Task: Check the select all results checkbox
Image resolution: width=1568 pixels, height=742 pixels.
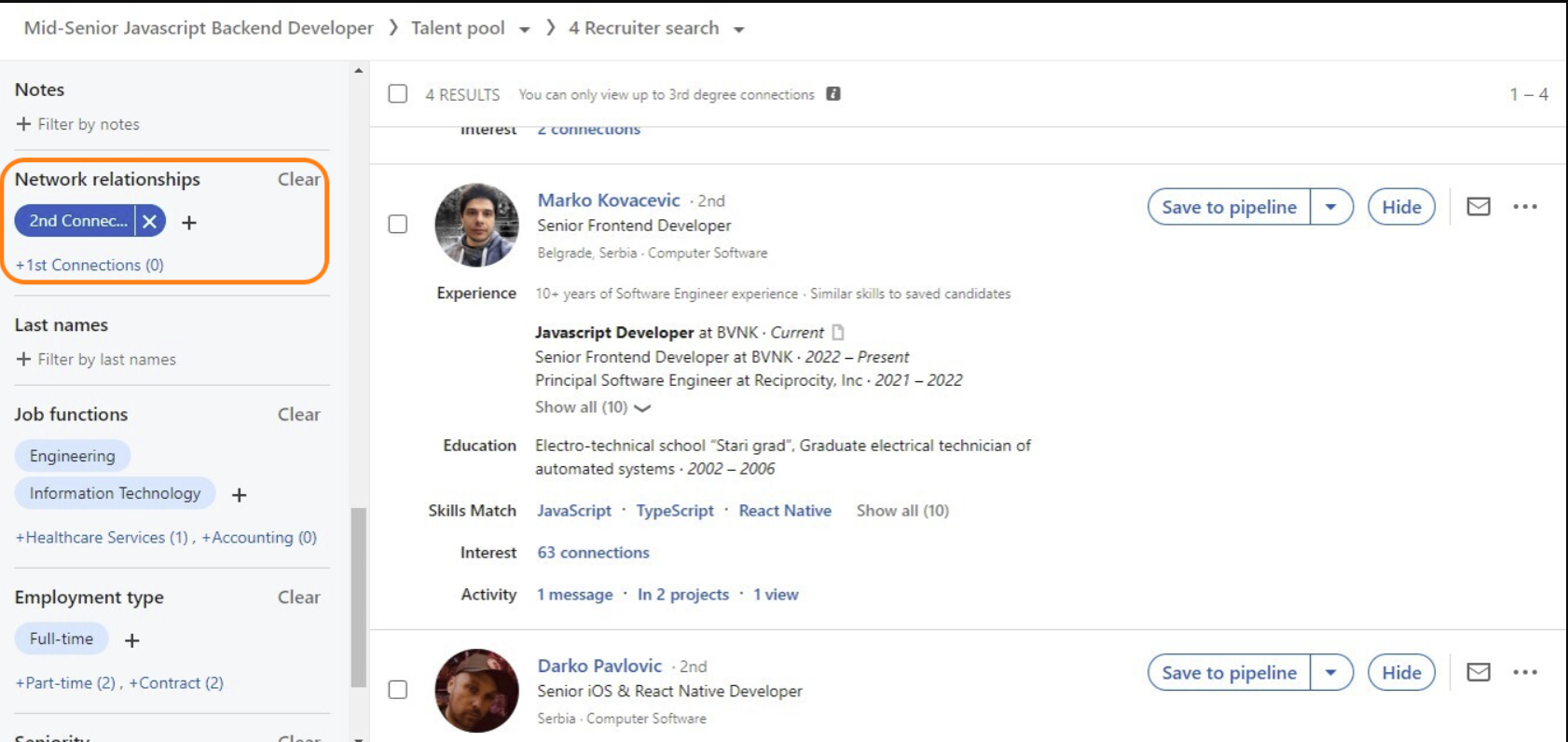Action: click(x=398, y=94)
